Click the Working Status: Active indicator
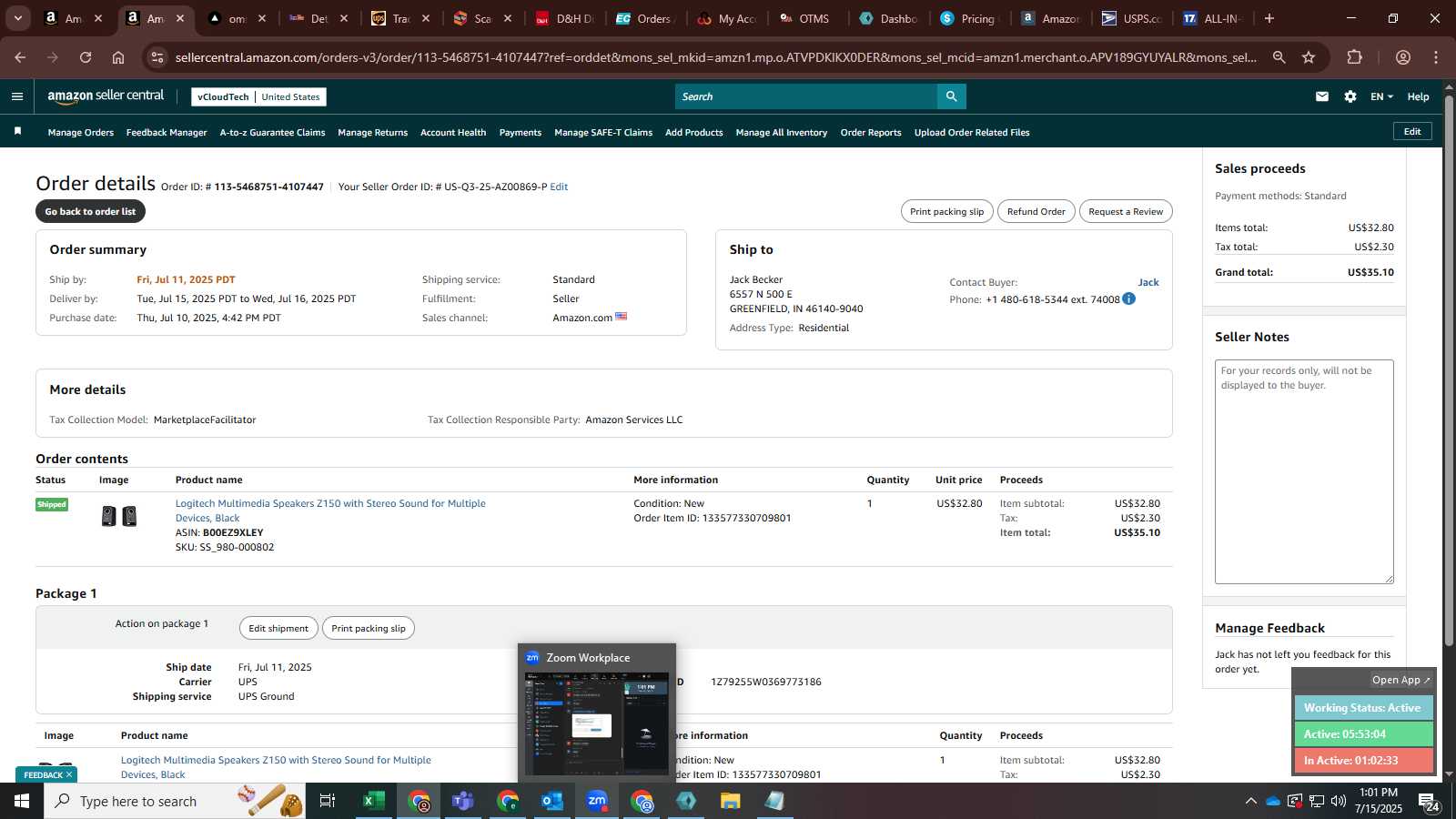The height and width of the screenshot is (819, 1456). pos(1363,707)
